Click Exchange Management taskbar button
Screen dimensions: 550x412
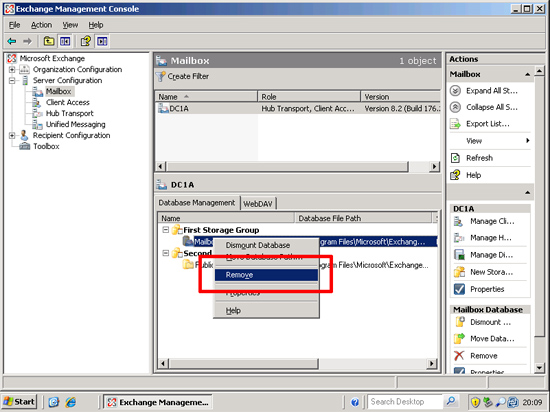158,402
